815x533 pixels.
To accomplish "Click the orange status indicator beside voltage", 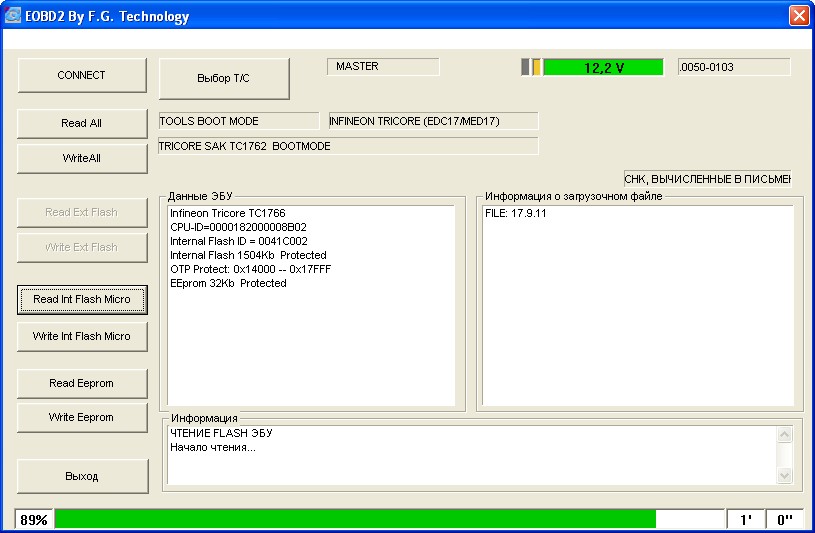I will click(x=536, y=68).
